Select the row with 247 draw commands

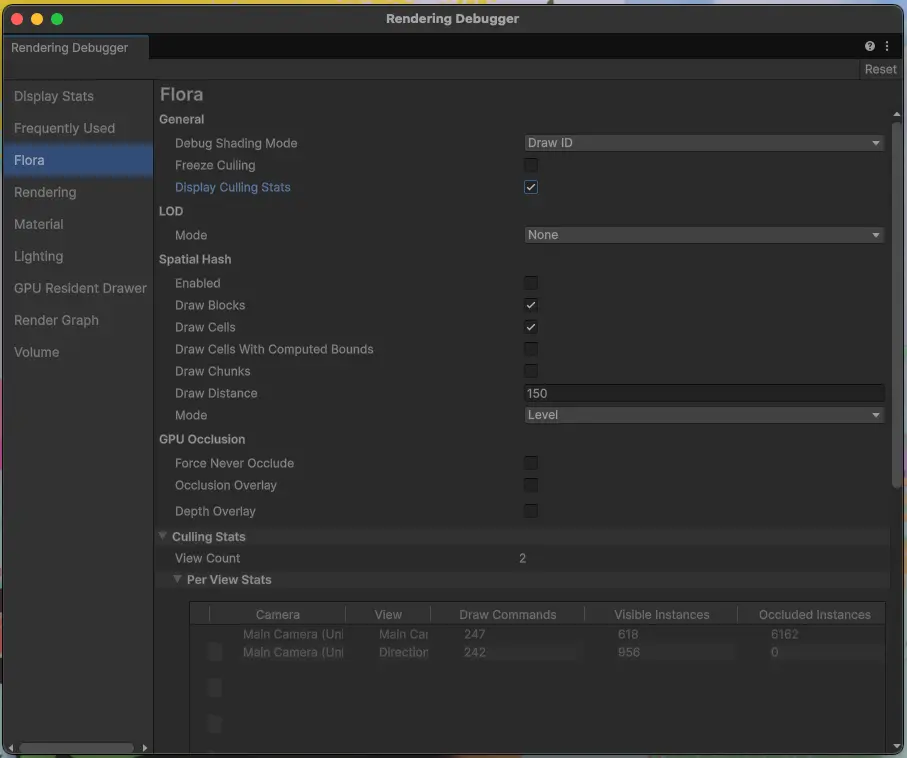[537, 634]
